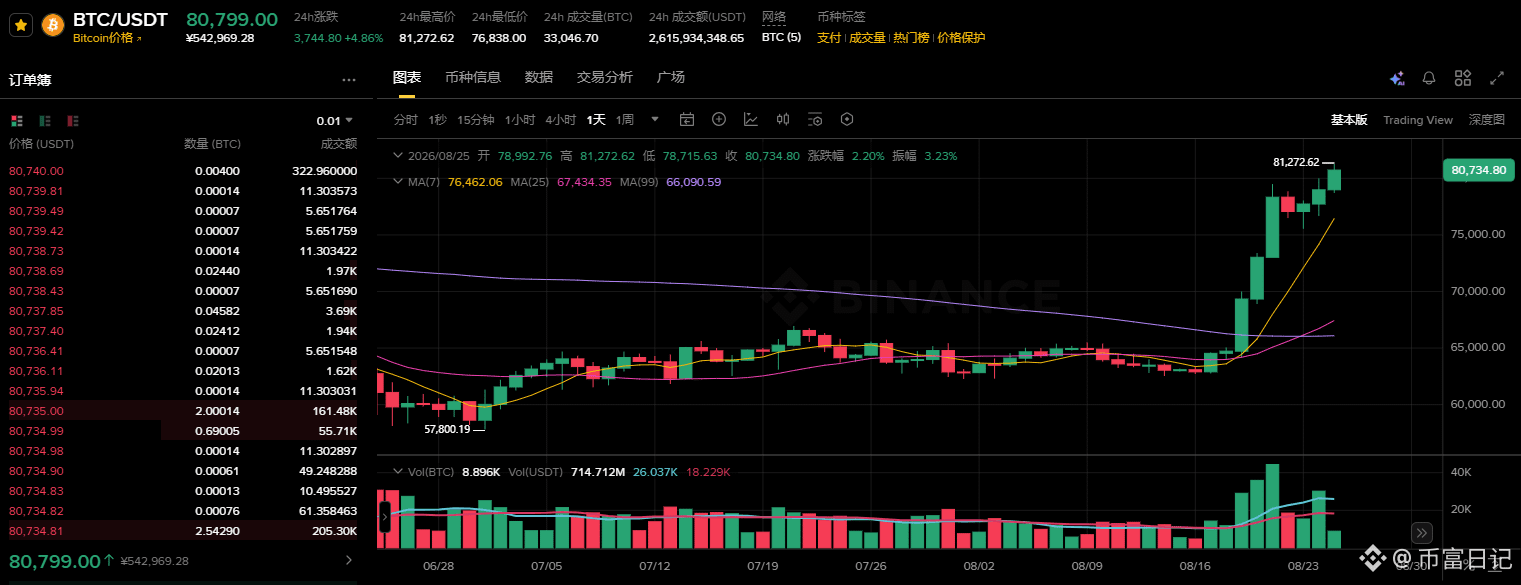Screen dimensions: 1521x585
Task: Click the 成交额 column header
Action: point(338,144)
